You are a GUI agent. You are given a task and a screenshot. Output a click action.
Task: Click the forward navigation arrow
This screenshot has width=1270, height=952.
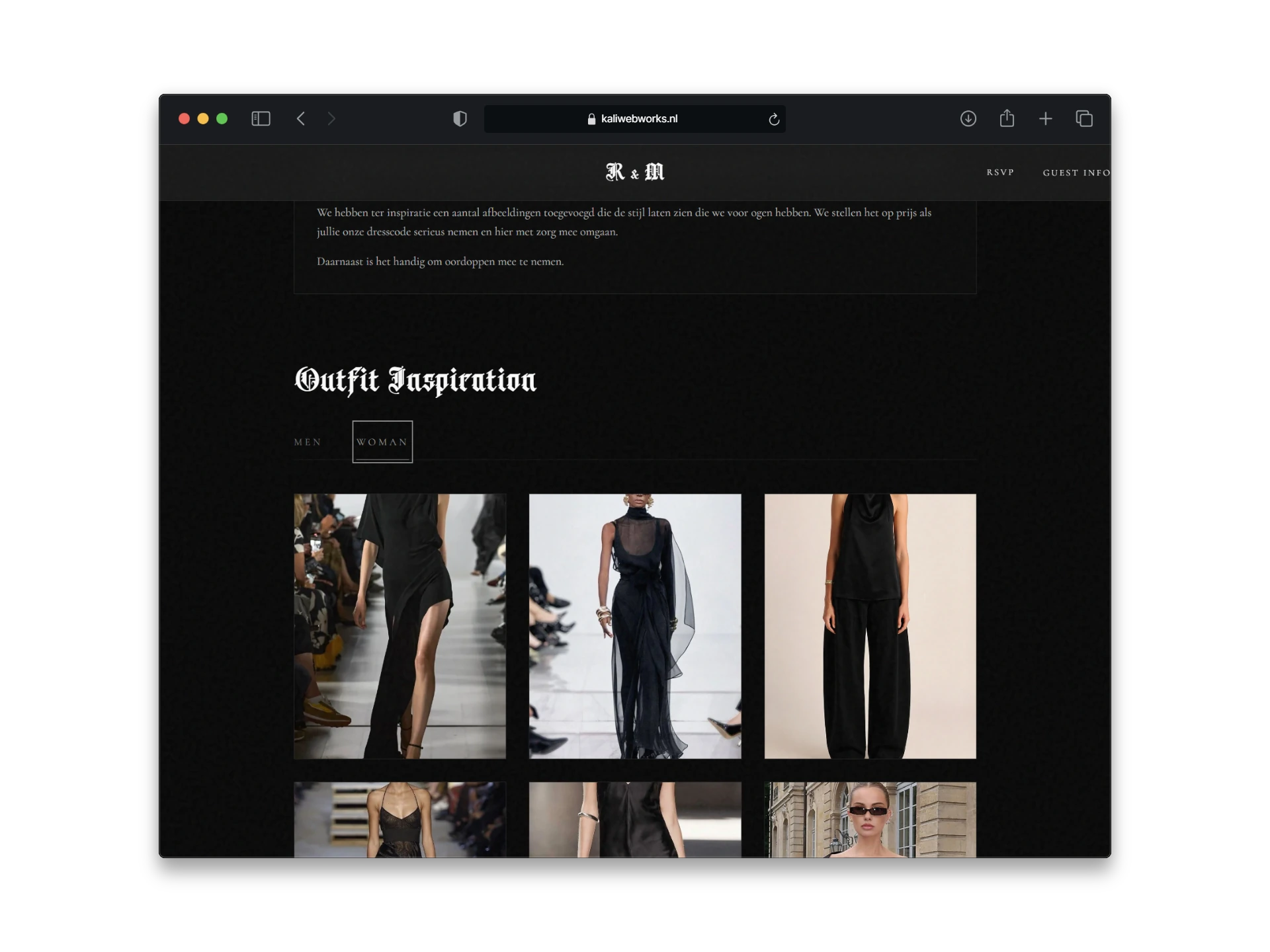coord(331,118)
